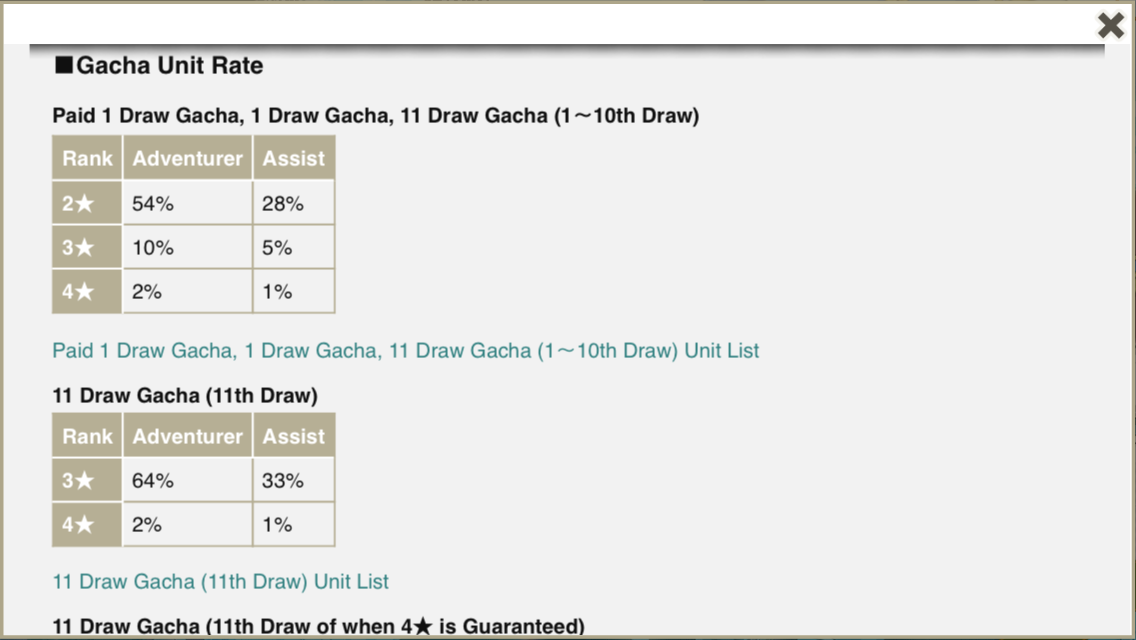Select the 64% Adventurer rate cell
This screenshot has height=640, width=1136.
pos(187,481)
